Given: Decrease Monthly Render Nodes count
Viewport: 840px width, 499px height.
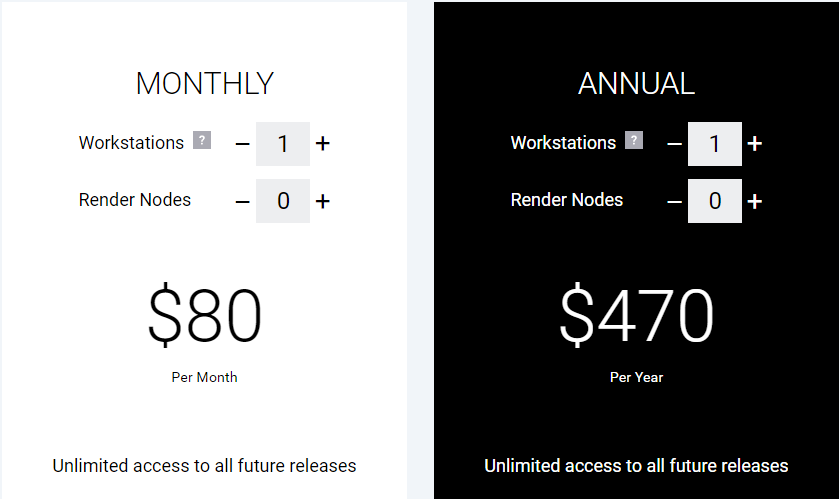Looking at the screenshot, I should coord(242,202).
